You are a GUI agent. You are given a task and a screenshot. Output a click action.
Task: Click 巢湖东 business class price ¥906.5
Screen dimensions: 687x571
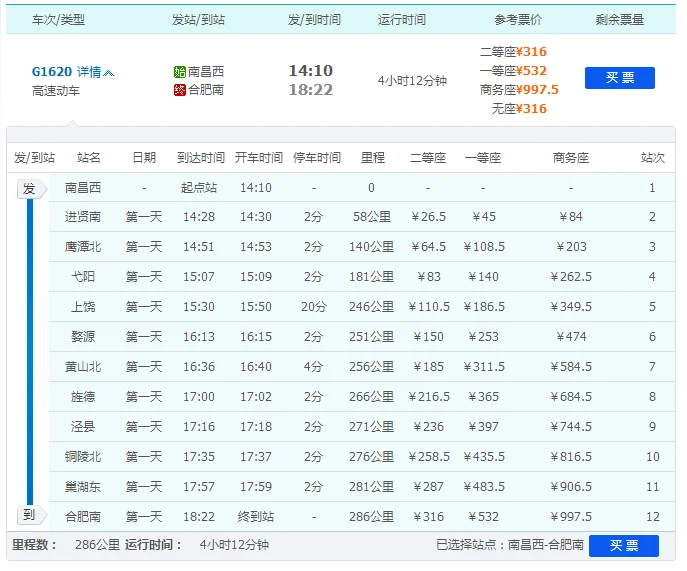[x=571, y=486]
